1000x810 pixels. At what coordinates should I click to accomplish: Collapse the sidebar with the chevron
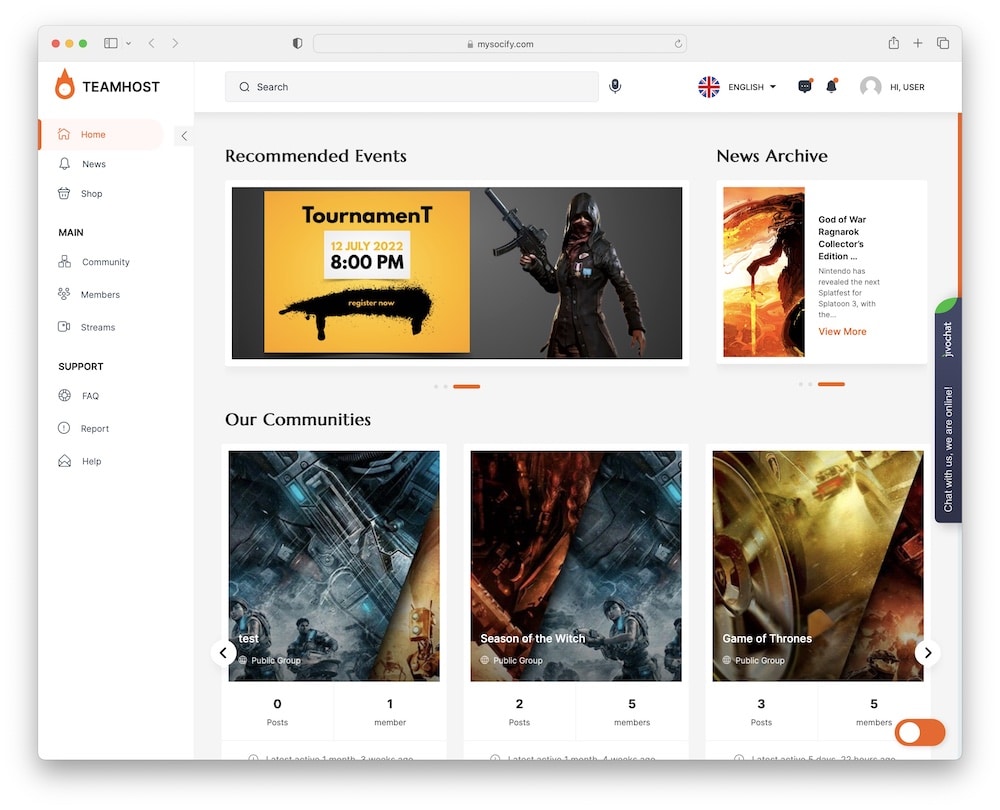(184, 135)
